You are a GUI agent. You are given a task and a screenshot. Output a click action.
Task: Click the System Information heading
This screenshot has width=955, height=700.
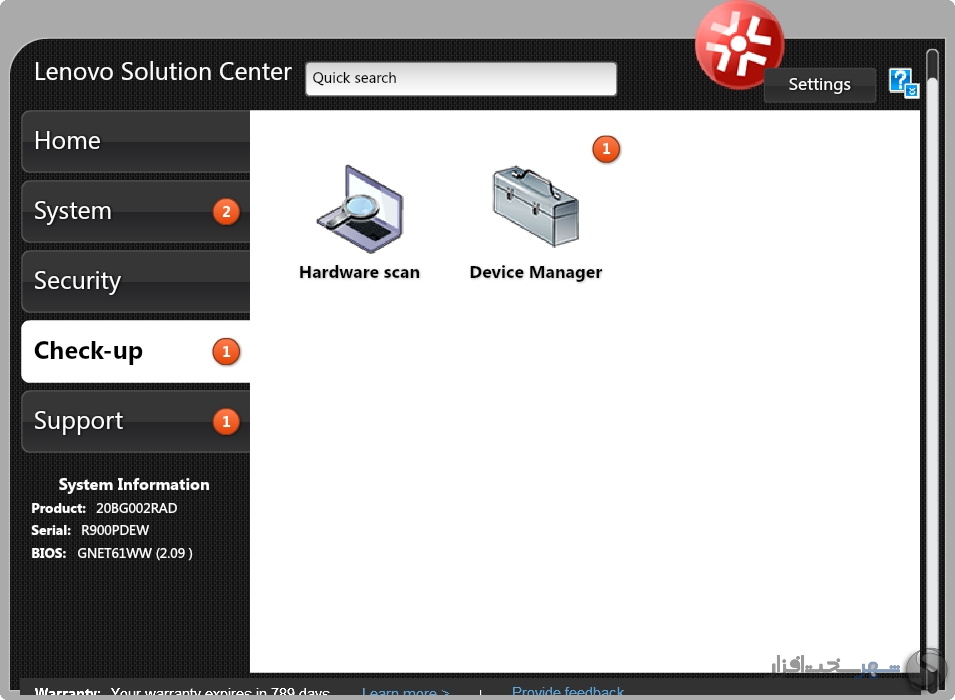click(134, 485)
